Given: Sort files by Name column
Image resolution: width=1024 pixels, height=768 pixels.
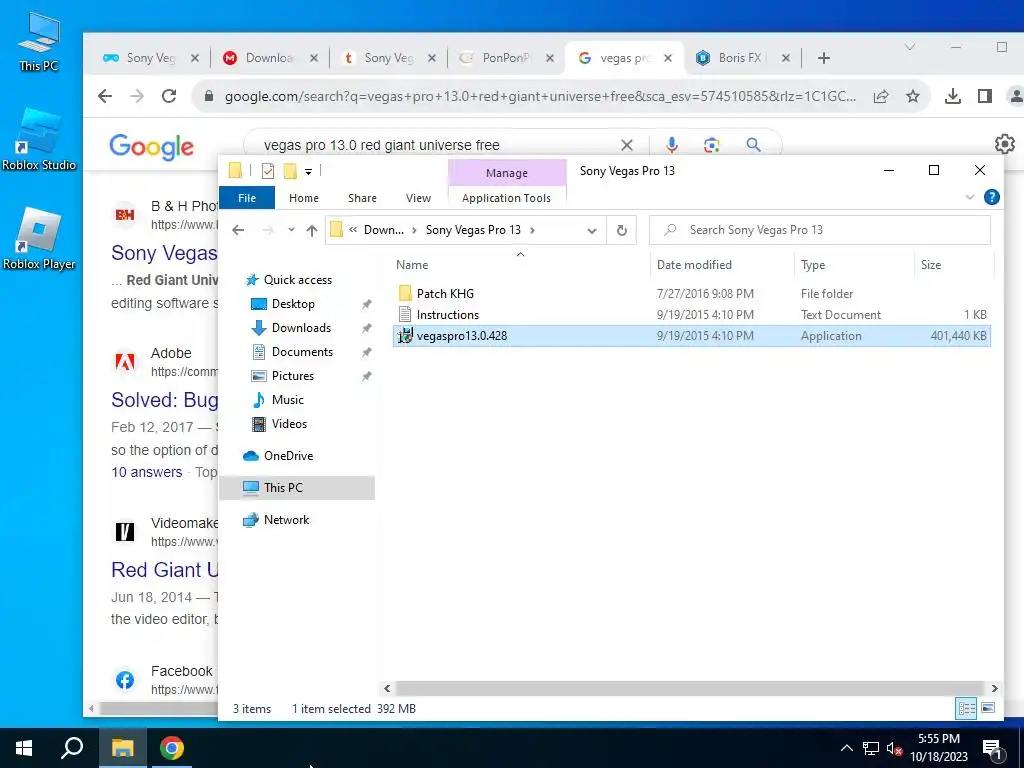Looking at the screenshot, I should point(412,264).
